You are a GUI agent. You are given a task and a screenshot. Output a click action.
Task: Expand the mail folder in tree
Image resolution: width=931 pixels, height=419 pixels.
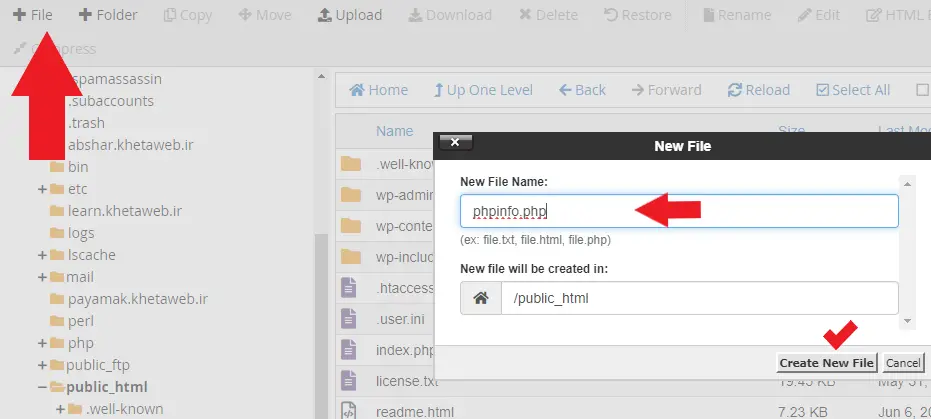(x=42, y=277)
